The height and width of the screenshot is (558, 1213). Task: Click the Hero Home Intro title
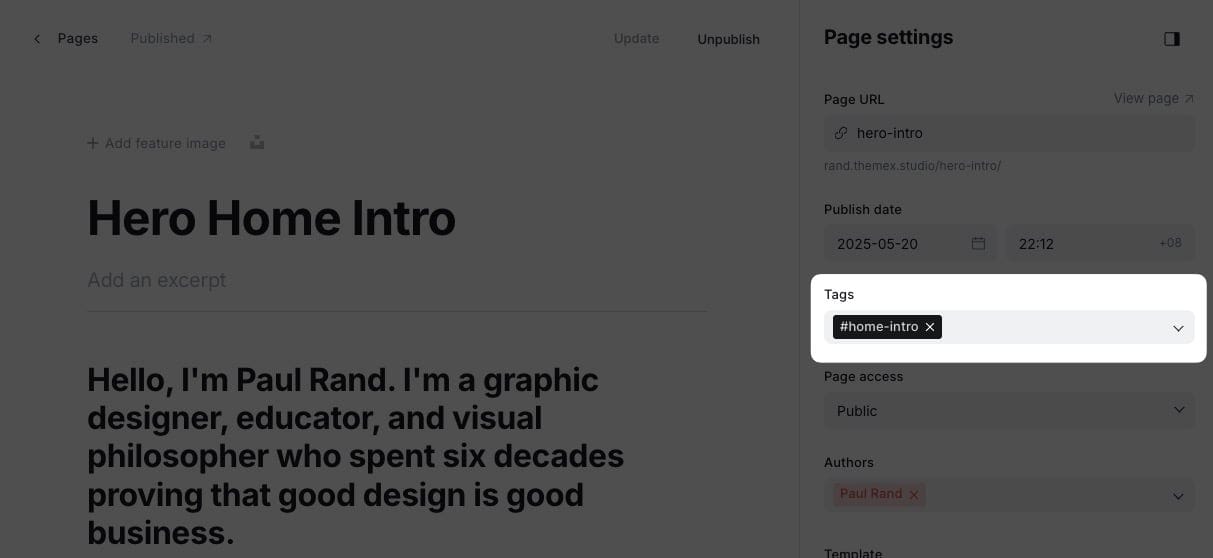pyautogui.click(x=271, y=217)
